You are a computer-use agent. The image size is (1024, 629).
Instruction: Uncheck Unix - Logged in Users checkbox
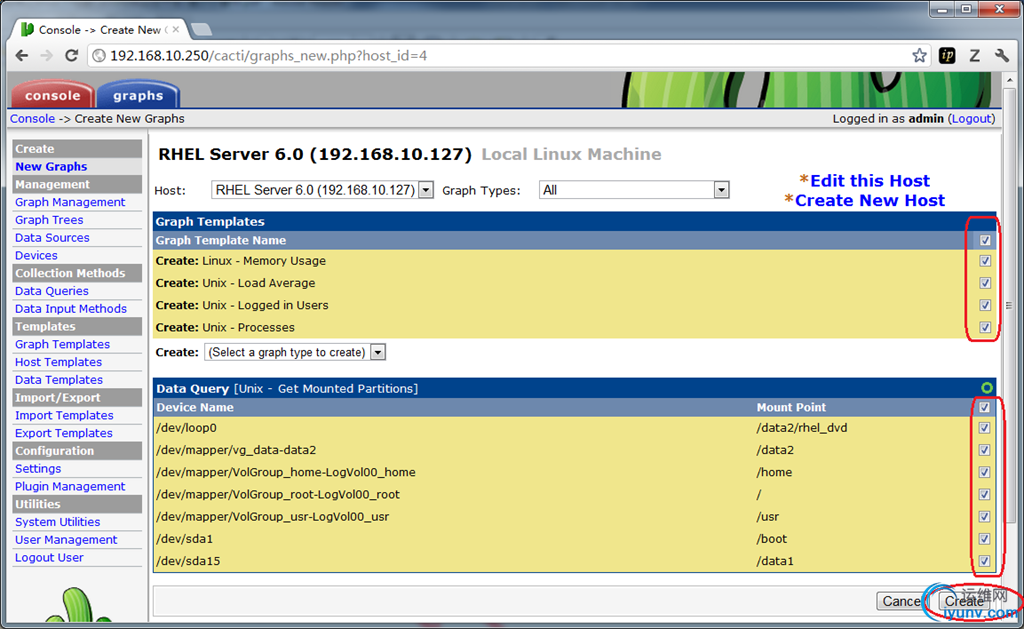(985, 305)
